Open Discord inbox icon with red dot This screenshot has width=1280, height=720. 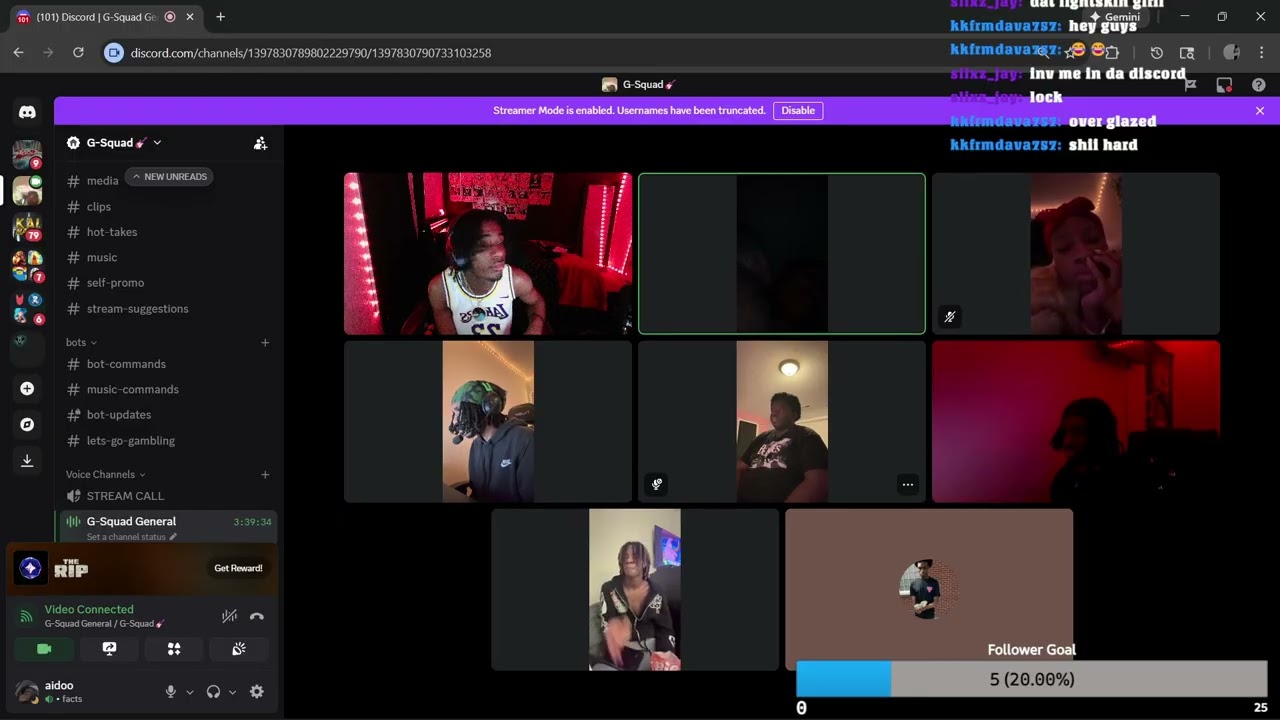pyautogui.click(x=1224, y=85)
